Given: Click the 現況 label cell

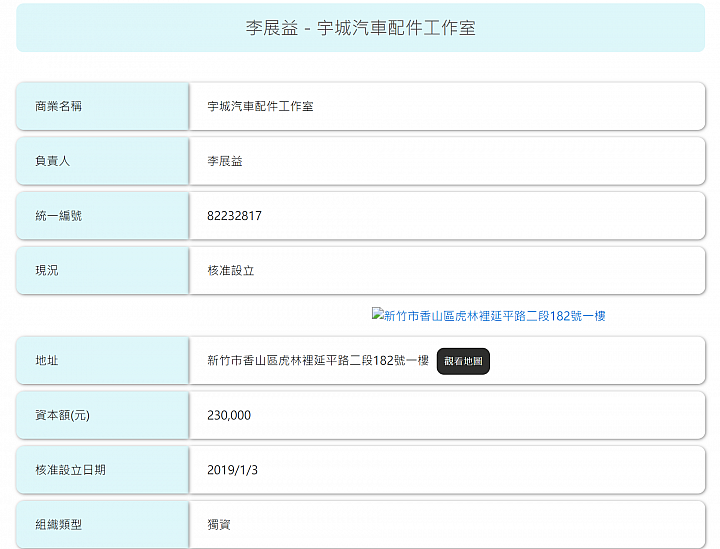Looking at the screenshot, I should 102,270.
